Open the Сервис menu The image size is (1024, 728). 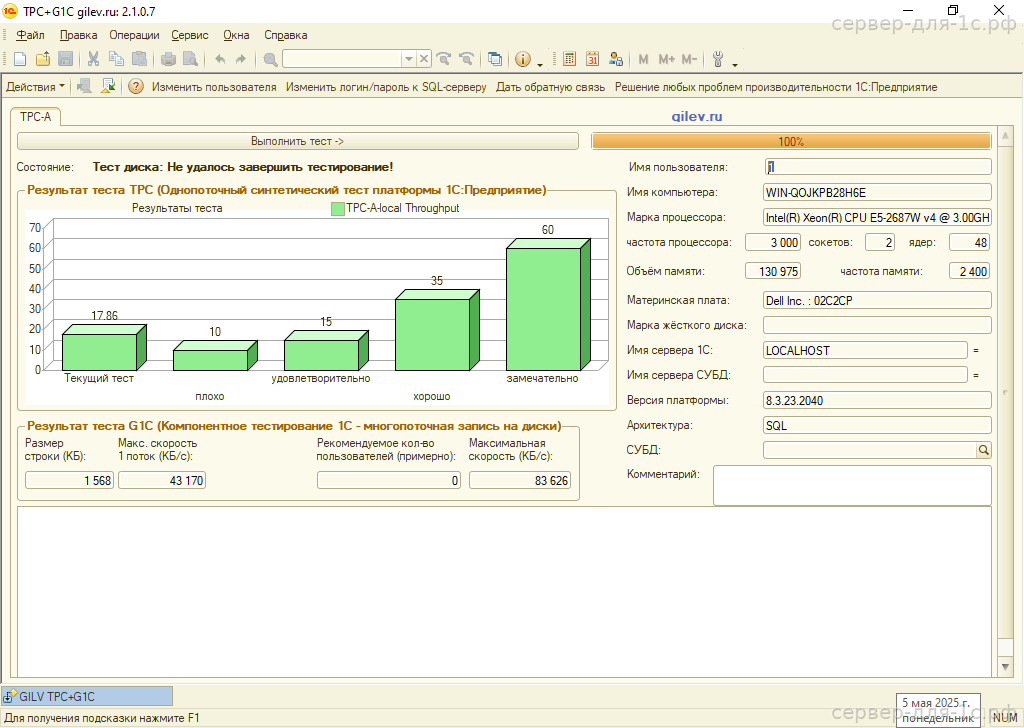(190, 35)
